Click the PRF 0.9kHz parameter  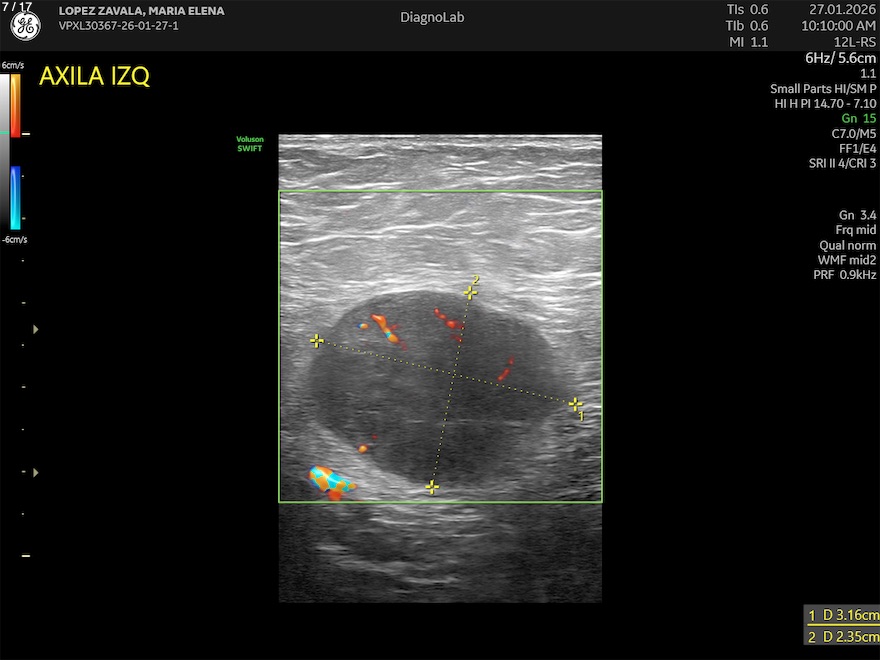(x=845, y=274)
